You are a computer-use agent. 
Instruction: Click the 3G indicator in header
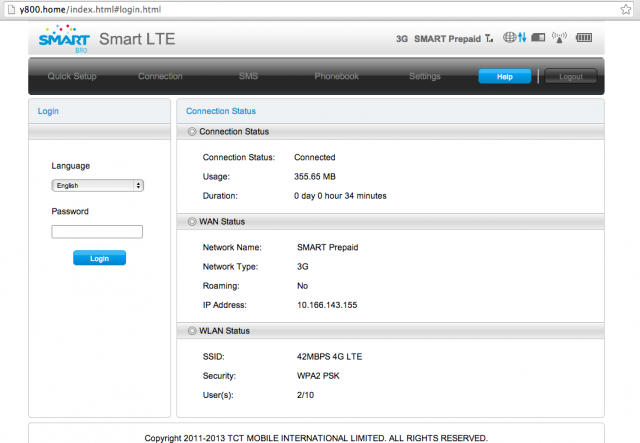(x=402, y=39)
